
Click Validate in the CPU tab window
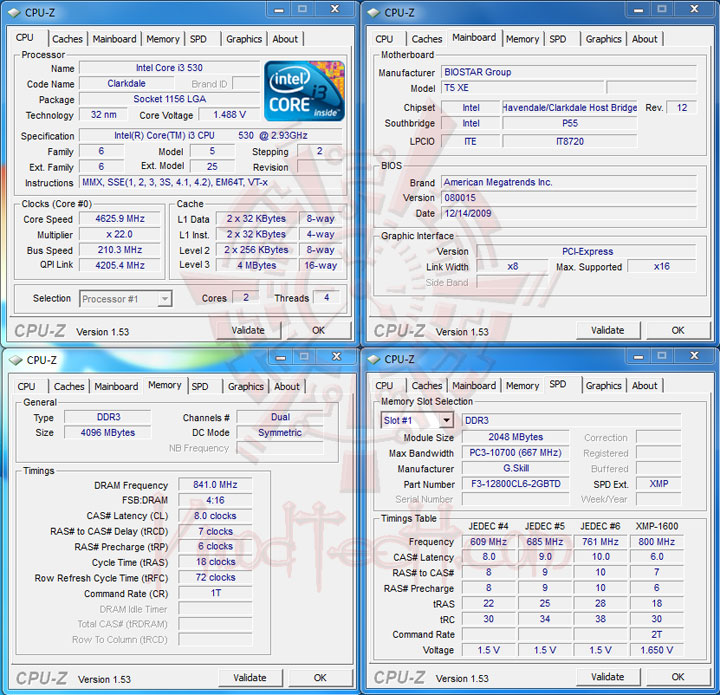(x=248, y=330)
